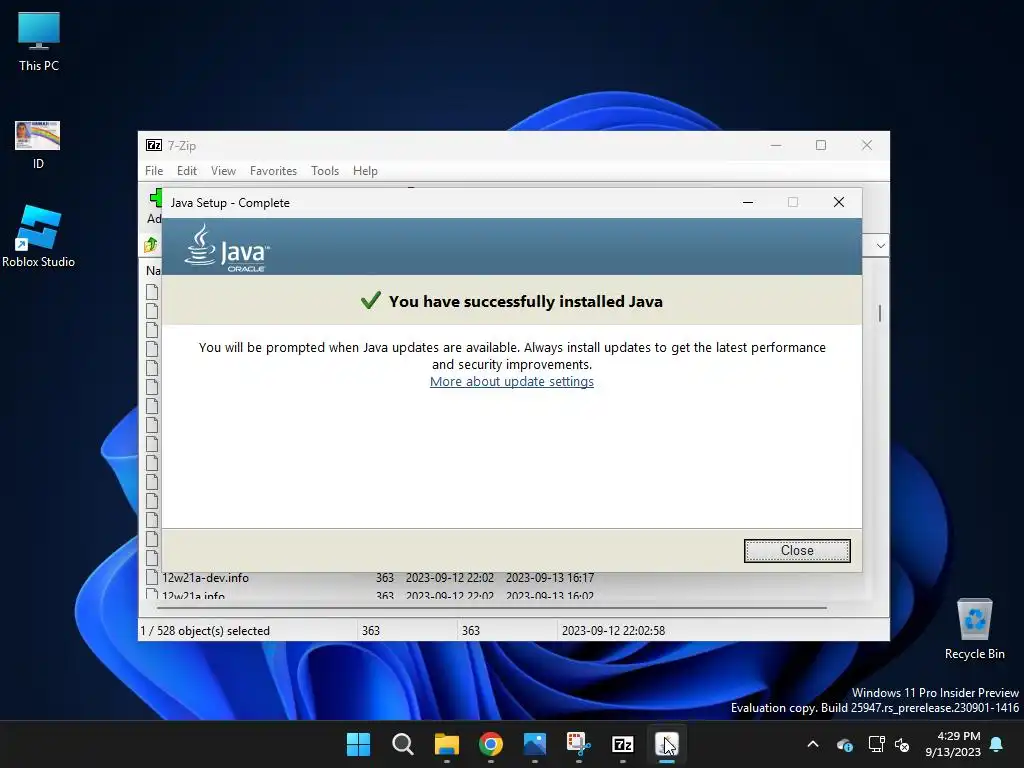This screenshot has height=768, width=1024.
Task: Click the Java installer taskbar icon
Action: point(667,744)
